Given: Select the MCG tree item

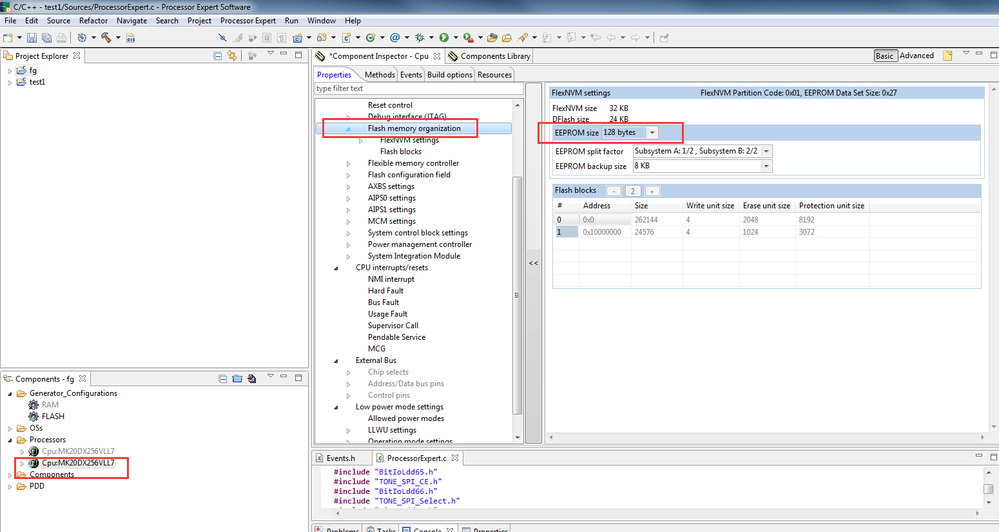Looking at the screenshot, I should tap(377, 349).
